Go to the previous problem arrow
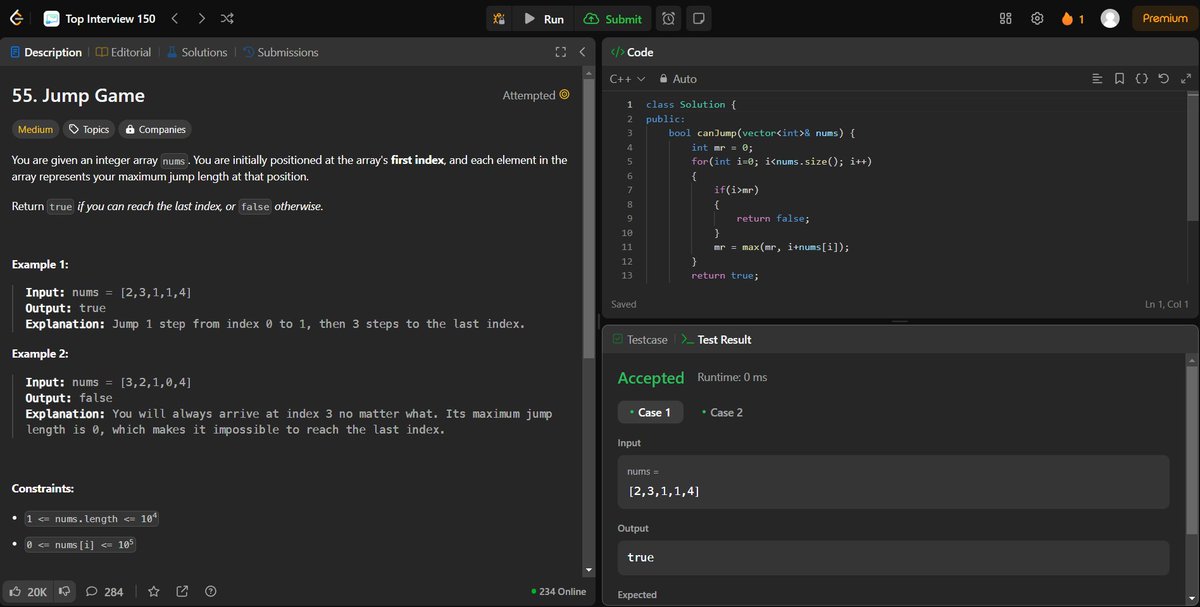Screen dimensions: 1200x607 click(174, 19)
